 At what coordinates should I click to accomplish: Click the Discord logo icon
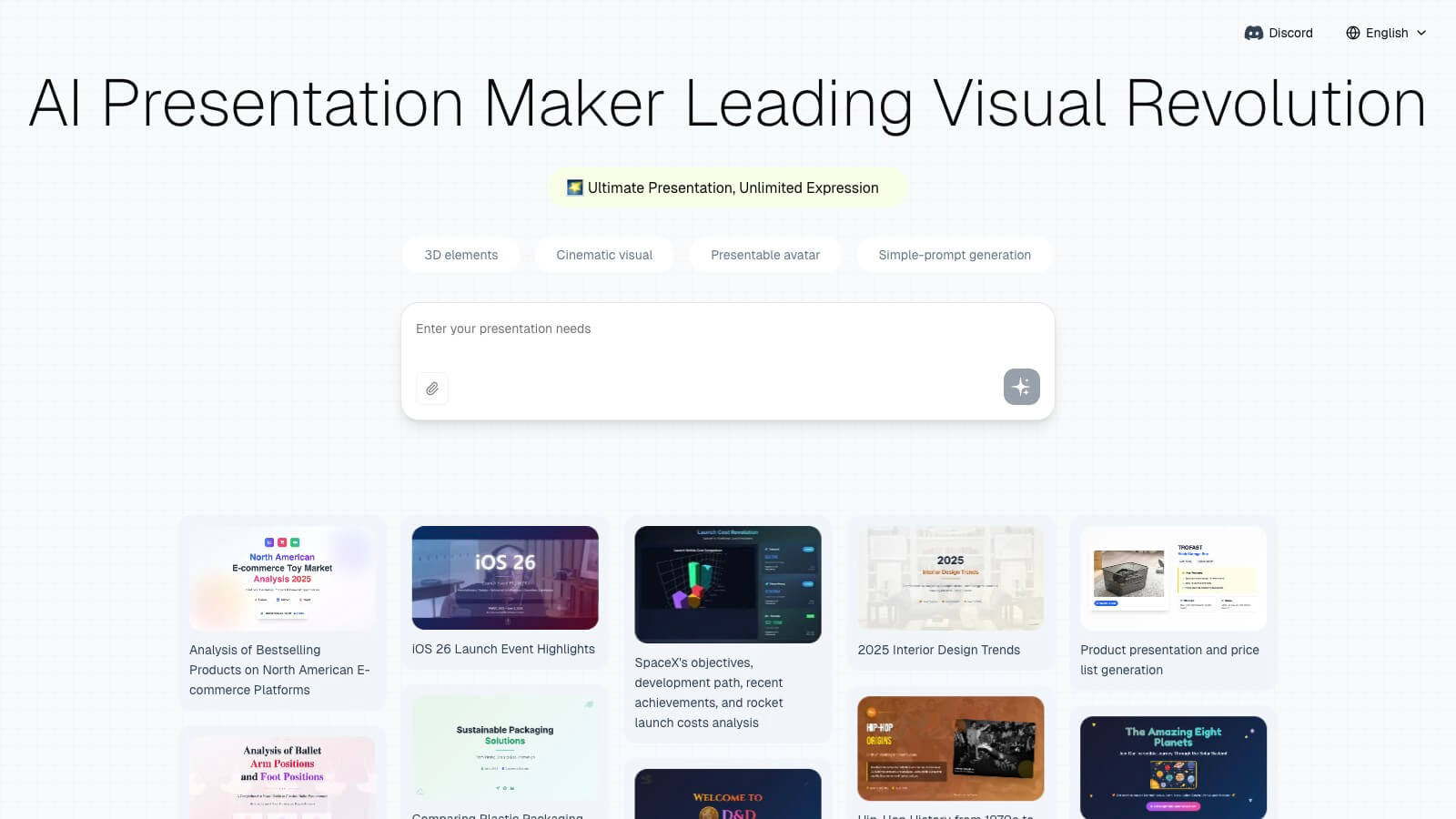[x=1253, y=33]
